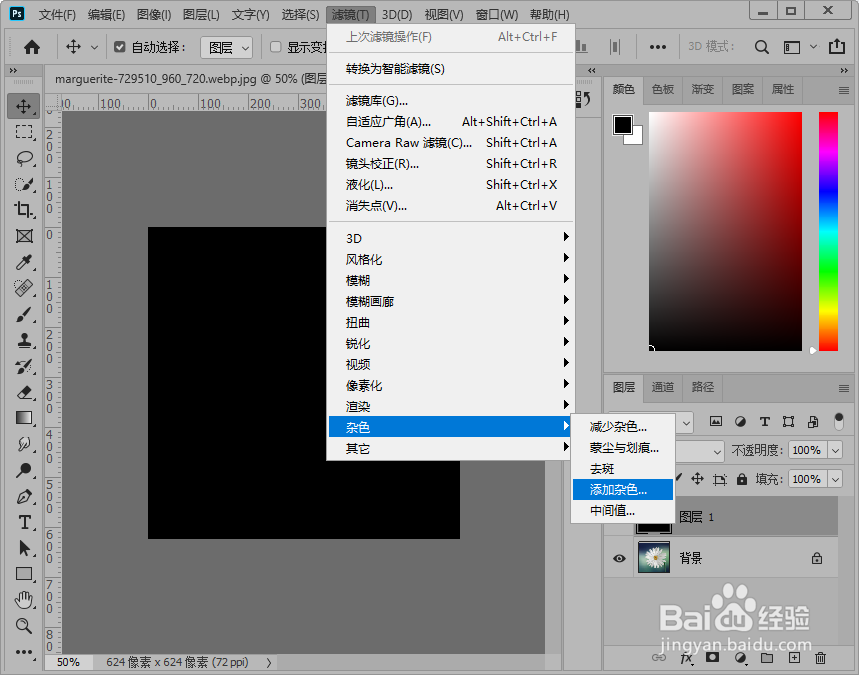The image size is (859, 675).
Task: Select the Lasso tool
Action: click(24, 158)
